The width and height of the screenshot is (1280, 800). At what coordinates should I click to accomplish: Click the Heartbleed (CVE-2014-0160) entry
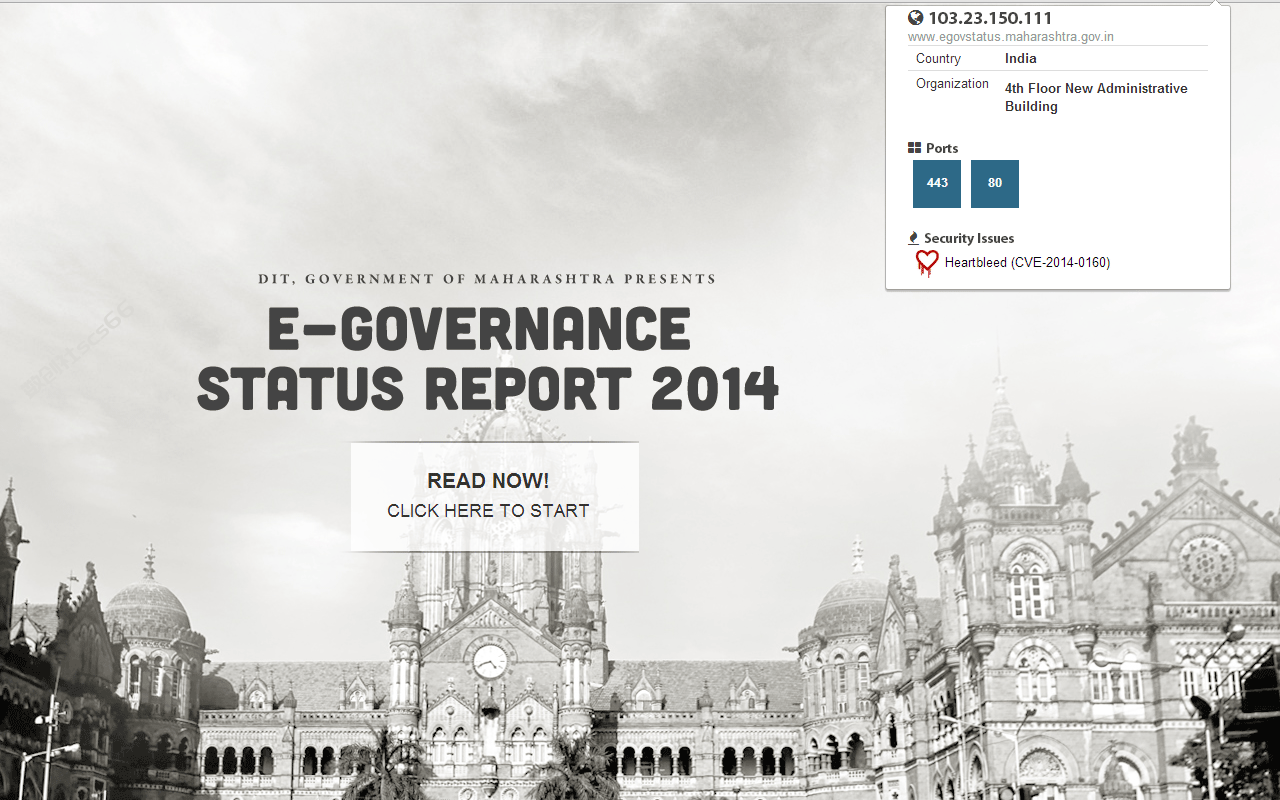click(1027, 263)
